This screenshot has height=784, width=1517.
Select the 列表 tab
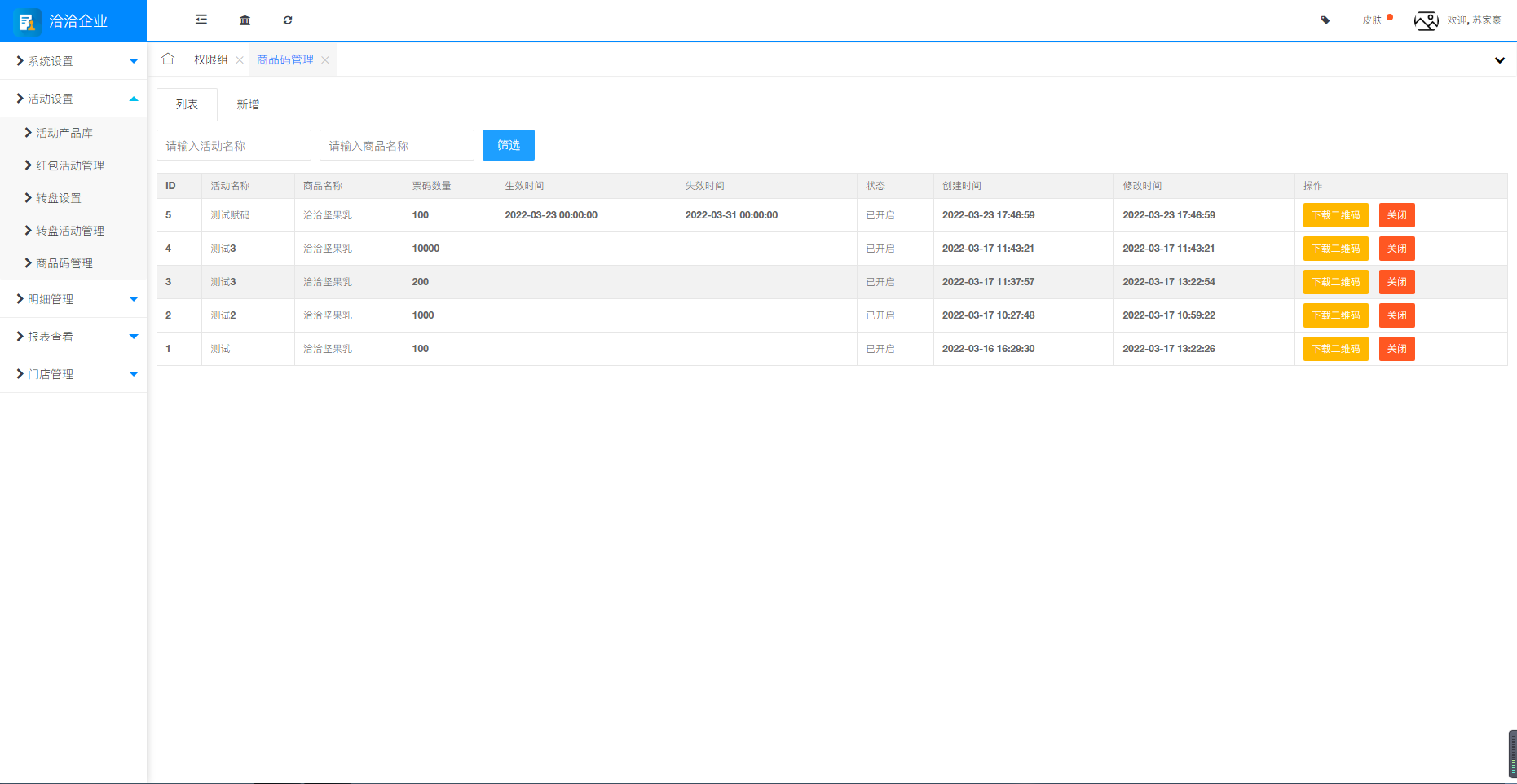187,104
